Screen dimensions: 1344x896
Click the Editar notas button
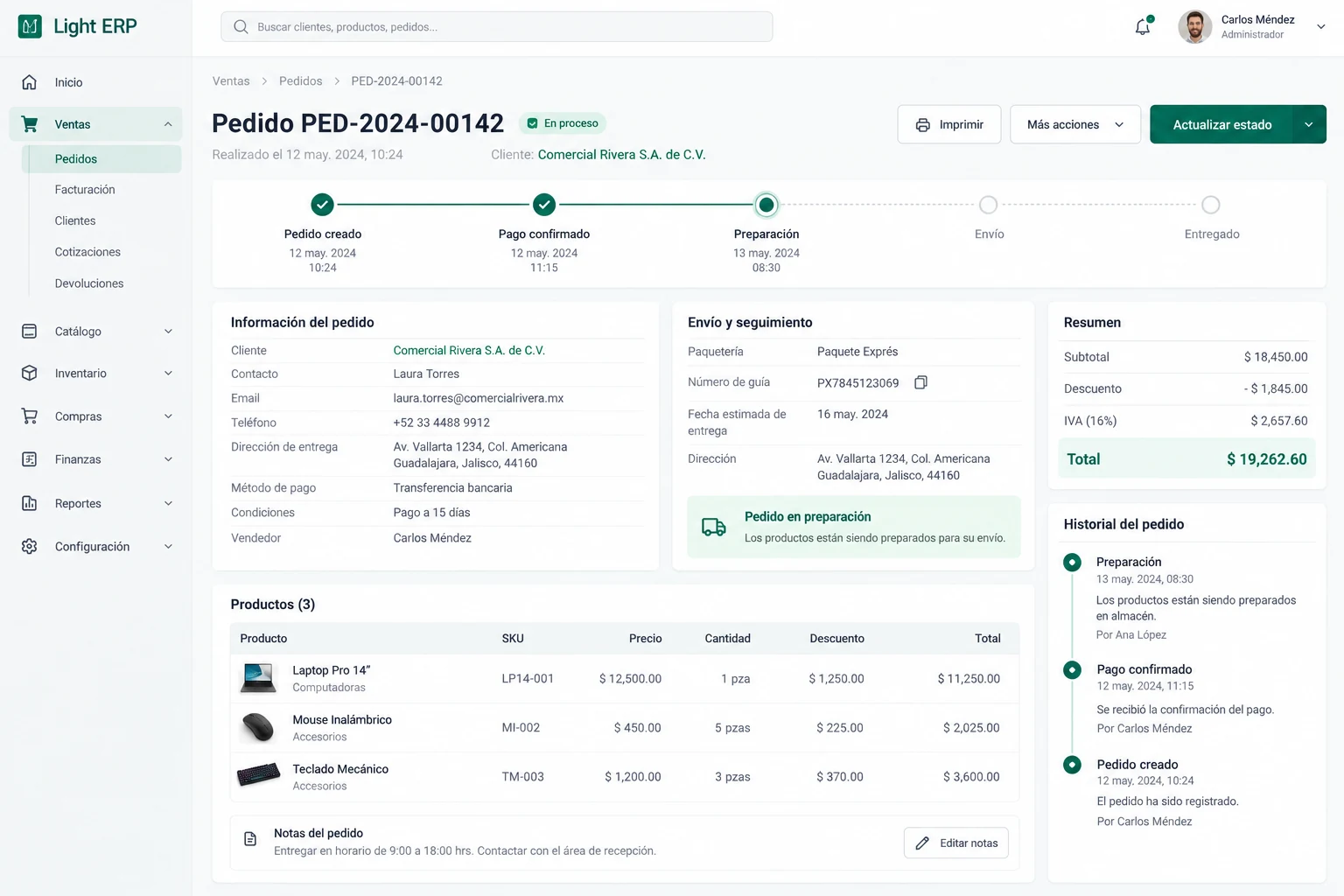point(956,843)
